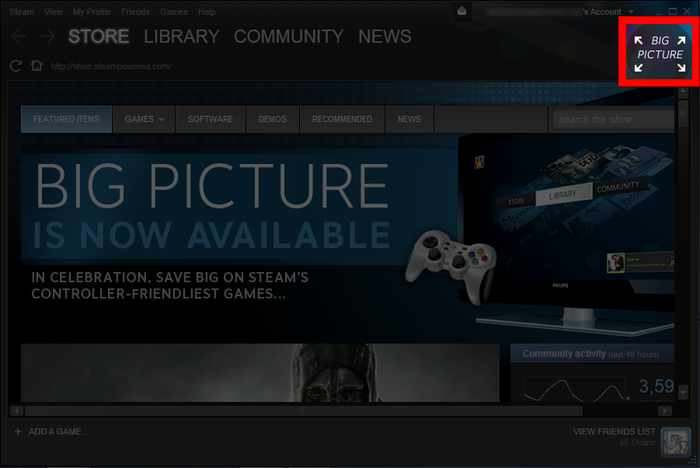700x468 pixels.
Task: Open the Recommended store tab
Action: pos(342,119)
